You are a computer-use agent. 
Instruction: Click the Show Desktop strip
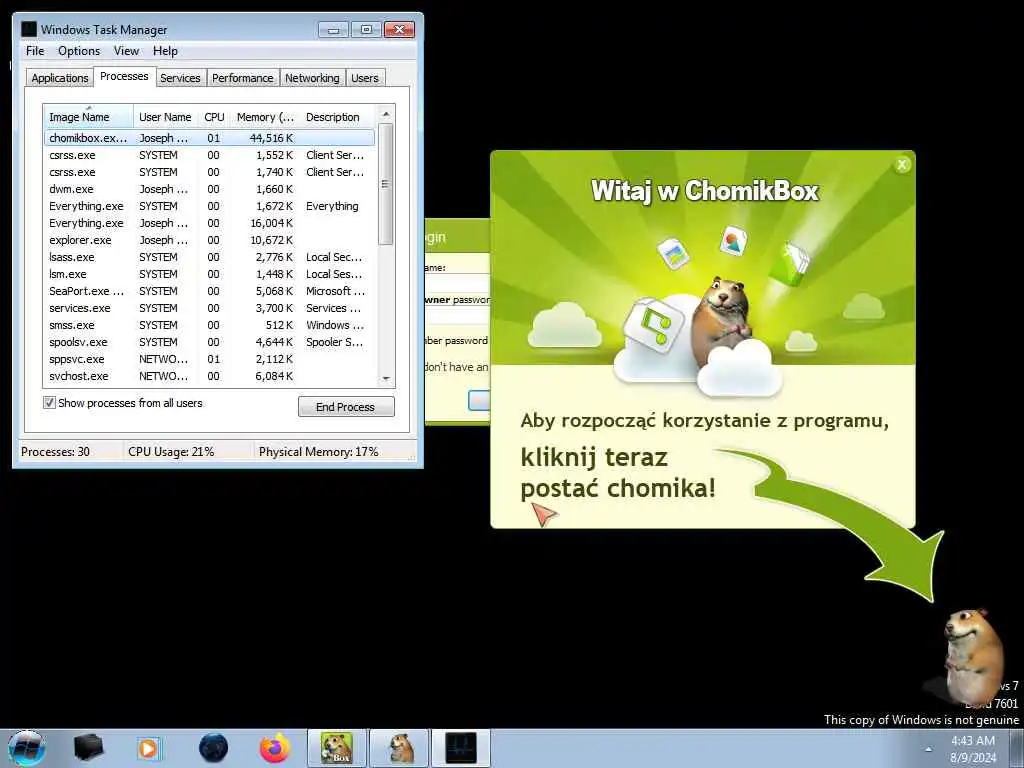pyautogui.click(x=1016, y=748)
